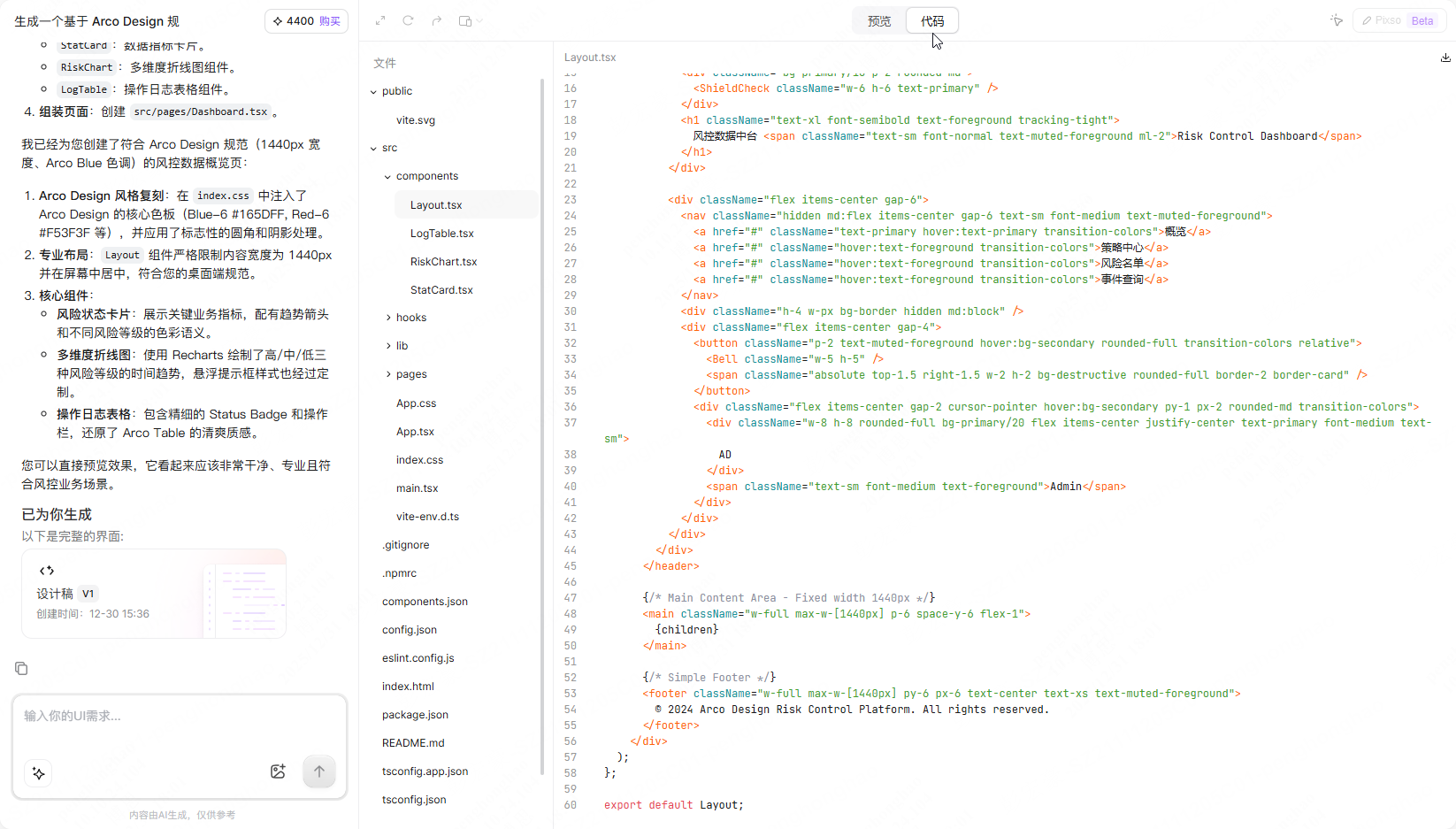Click the src/pages/Dashboard.tsx code tag in chat
The image size is (1456, 829).
click(201, 112)
